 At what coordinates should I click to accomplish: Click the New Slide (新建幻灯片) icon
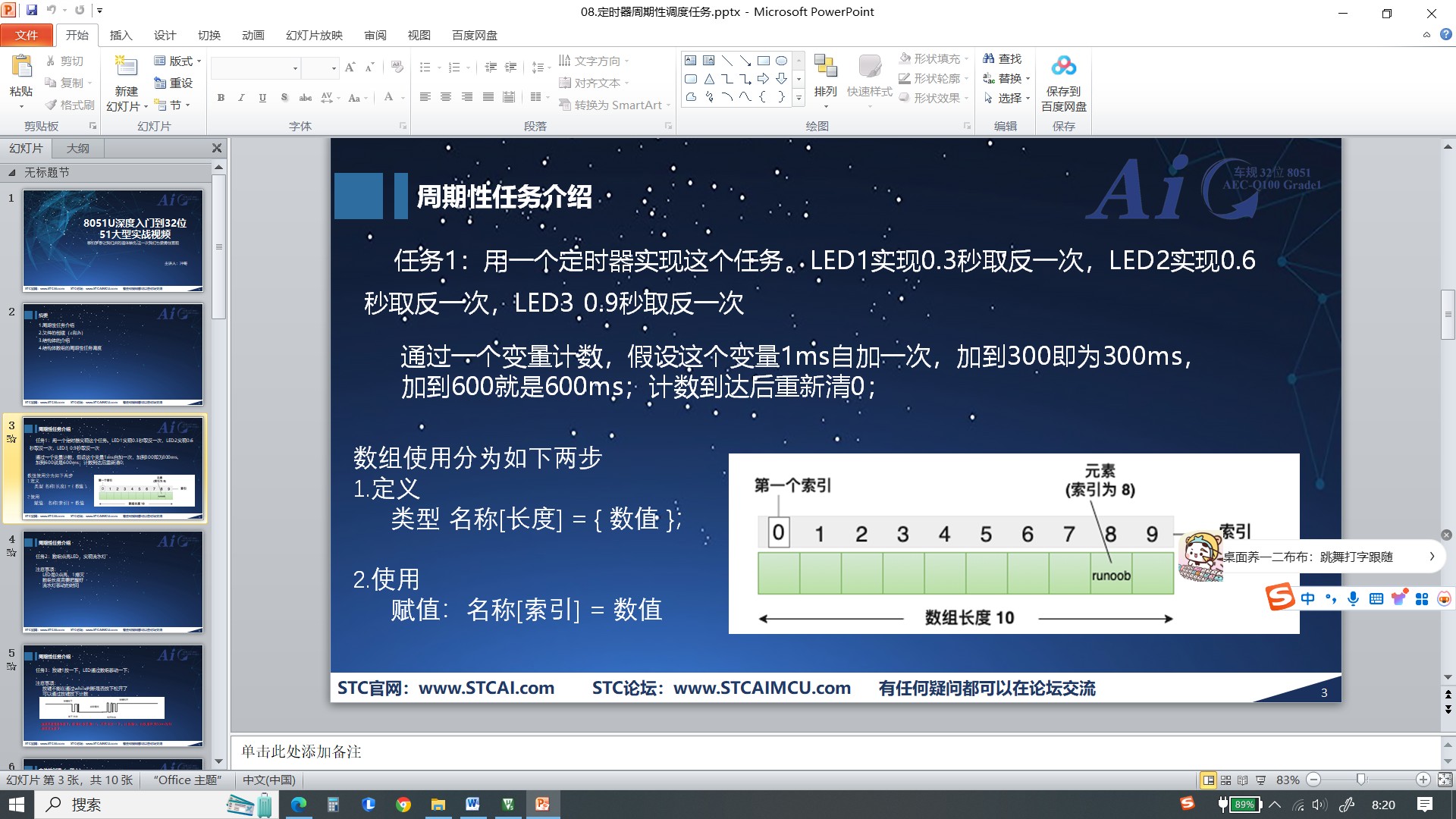tap(126, 67)
